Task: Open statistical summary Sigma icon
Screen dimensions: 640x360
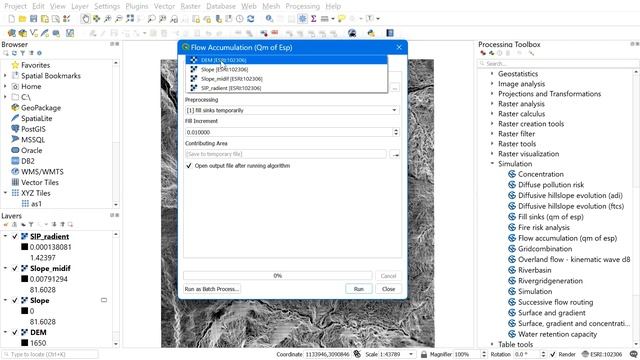Action: point(313,19)
